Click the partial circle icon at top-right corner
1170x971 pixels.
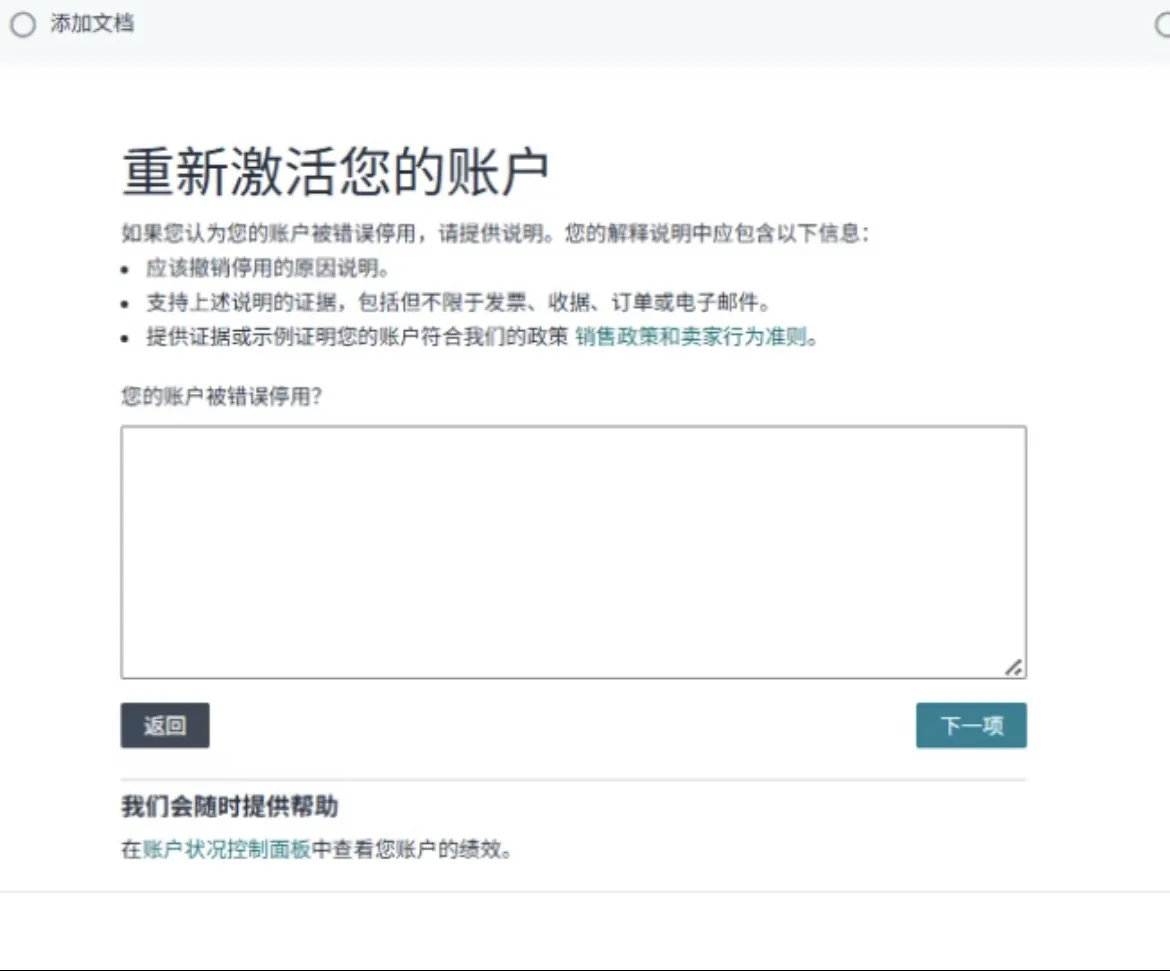(1164, 25)
